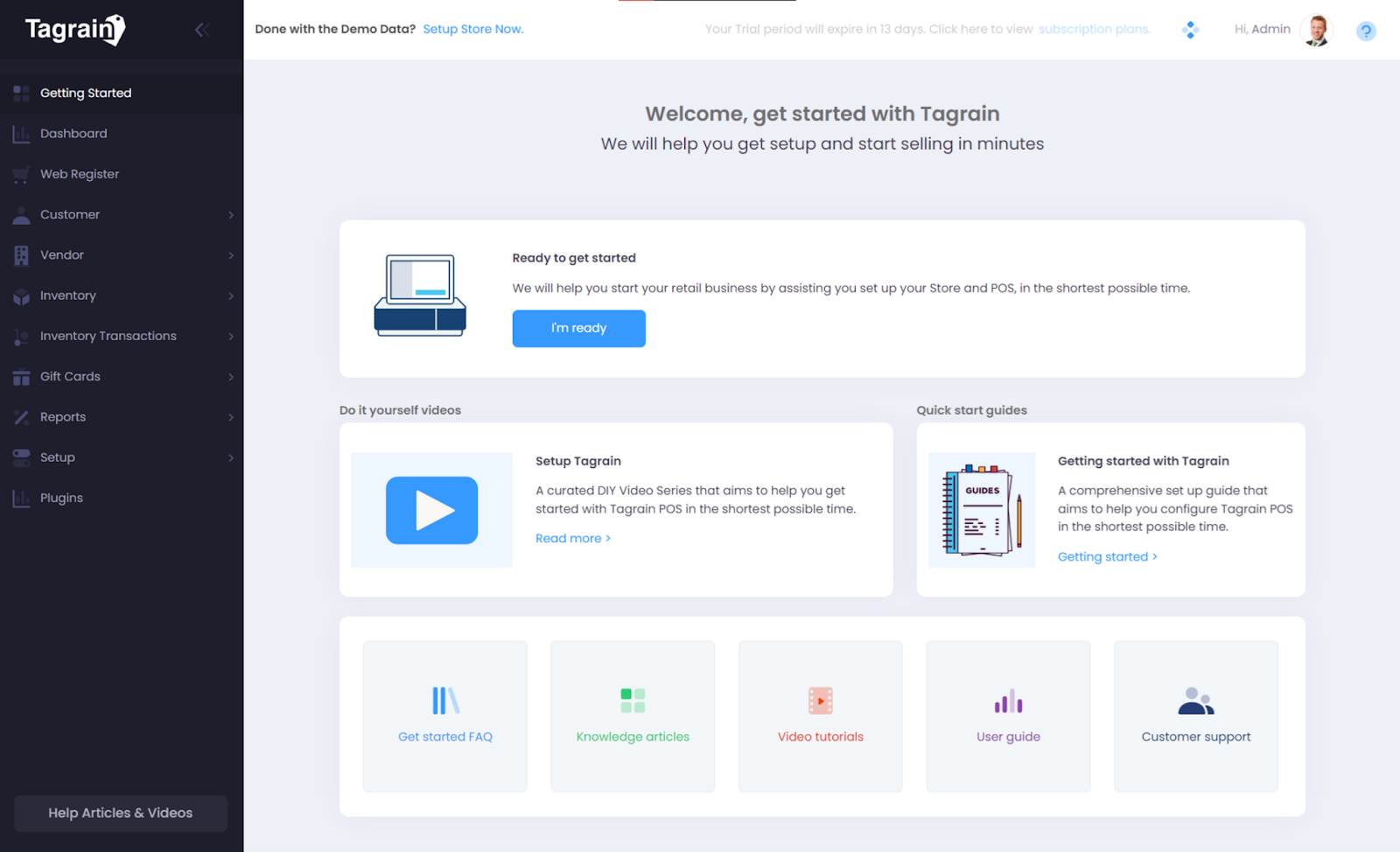The image size is (1400, 852).
Task: Click the Inventory box icon
Action: [21, 296]
